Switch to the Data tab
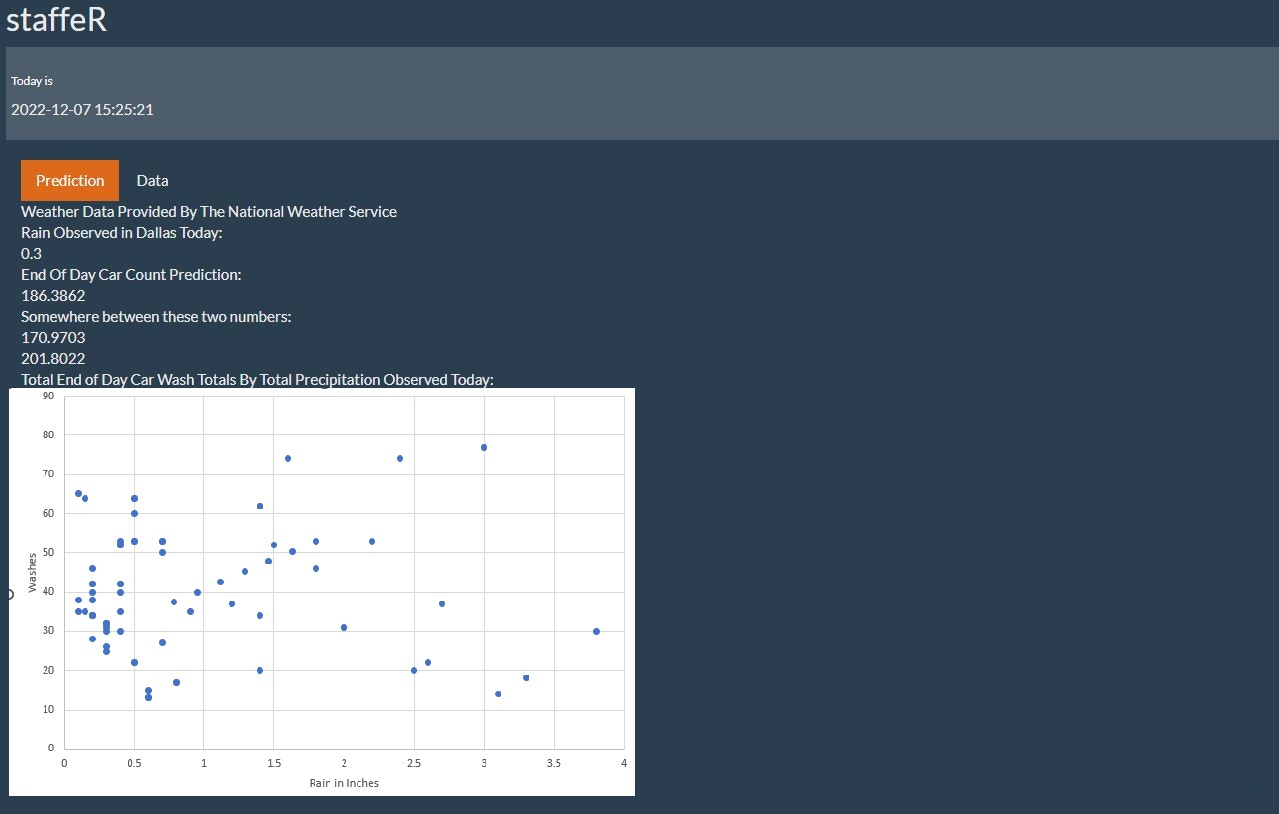The height and width of the screenshot is (814, 1279). tap(152, 180)
